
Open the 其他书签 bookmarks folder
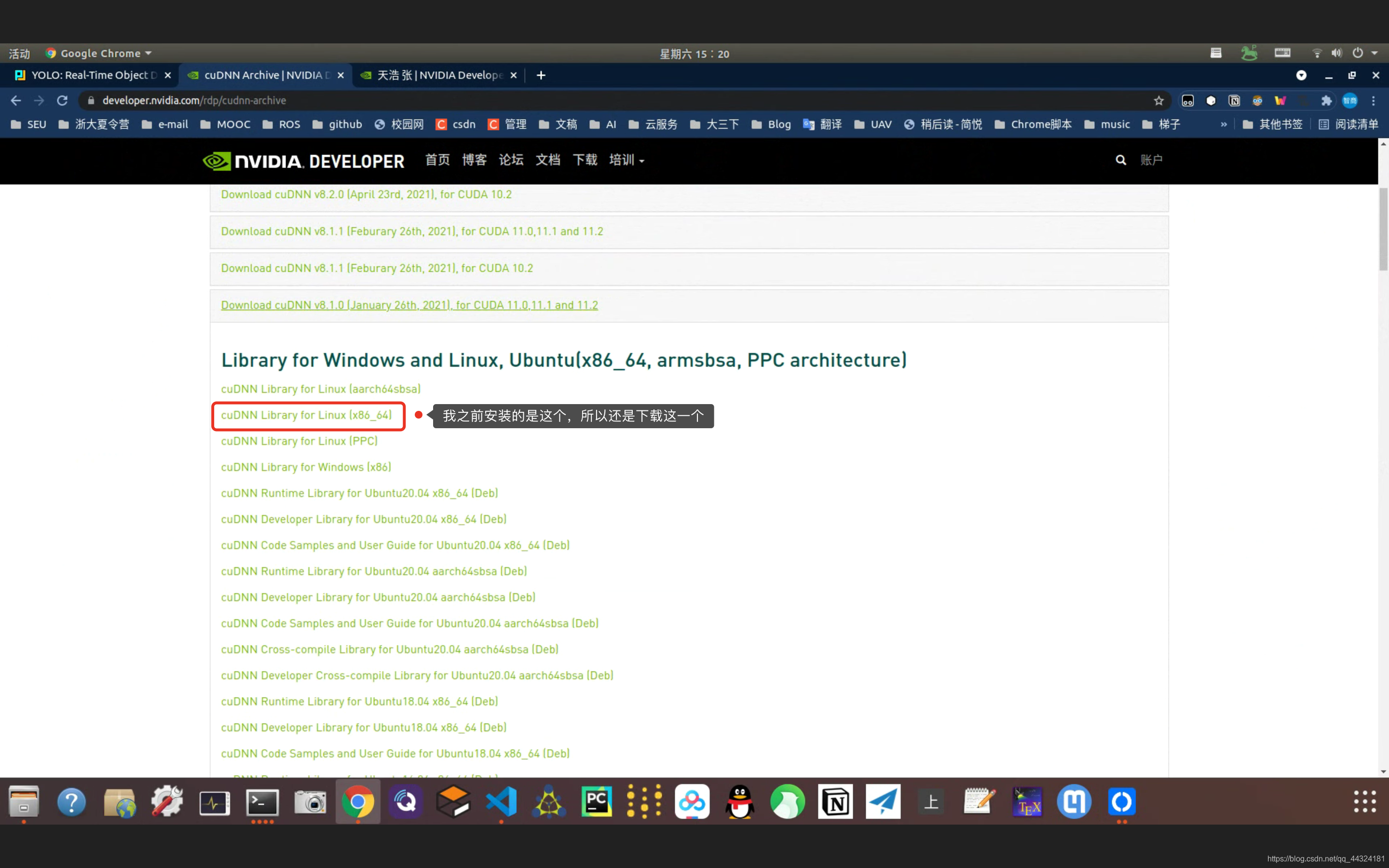tap(1272, 124)
